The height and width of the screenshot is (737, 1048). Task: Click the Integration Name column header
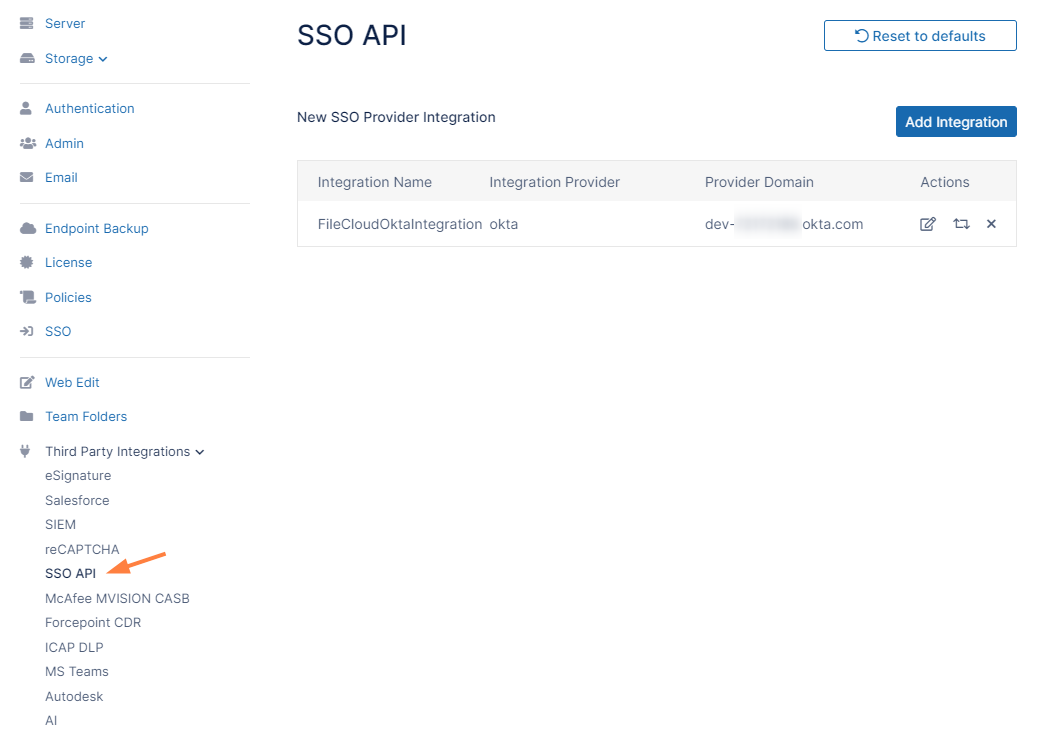click(375, 182)
